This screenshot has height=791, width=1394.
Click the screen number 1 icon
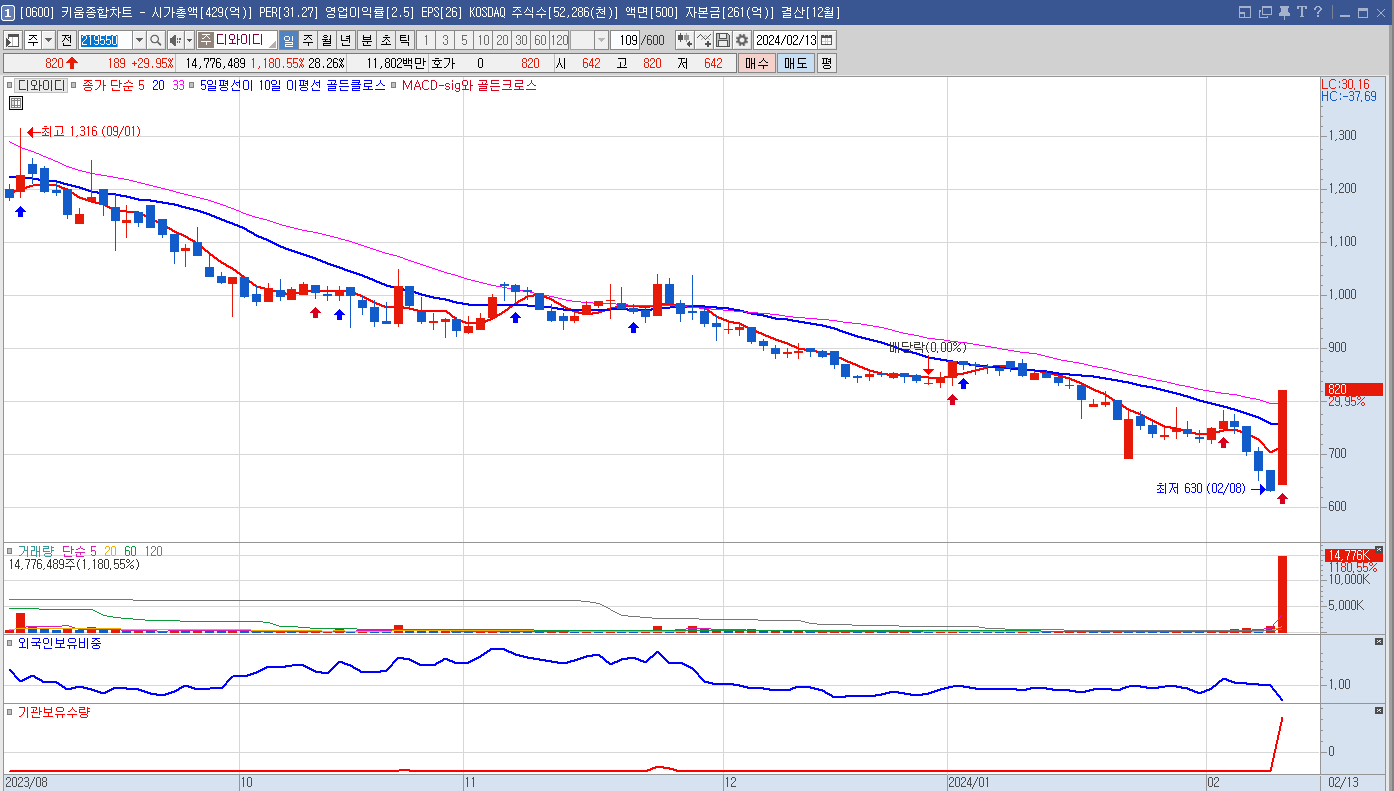tap(9, 12)
